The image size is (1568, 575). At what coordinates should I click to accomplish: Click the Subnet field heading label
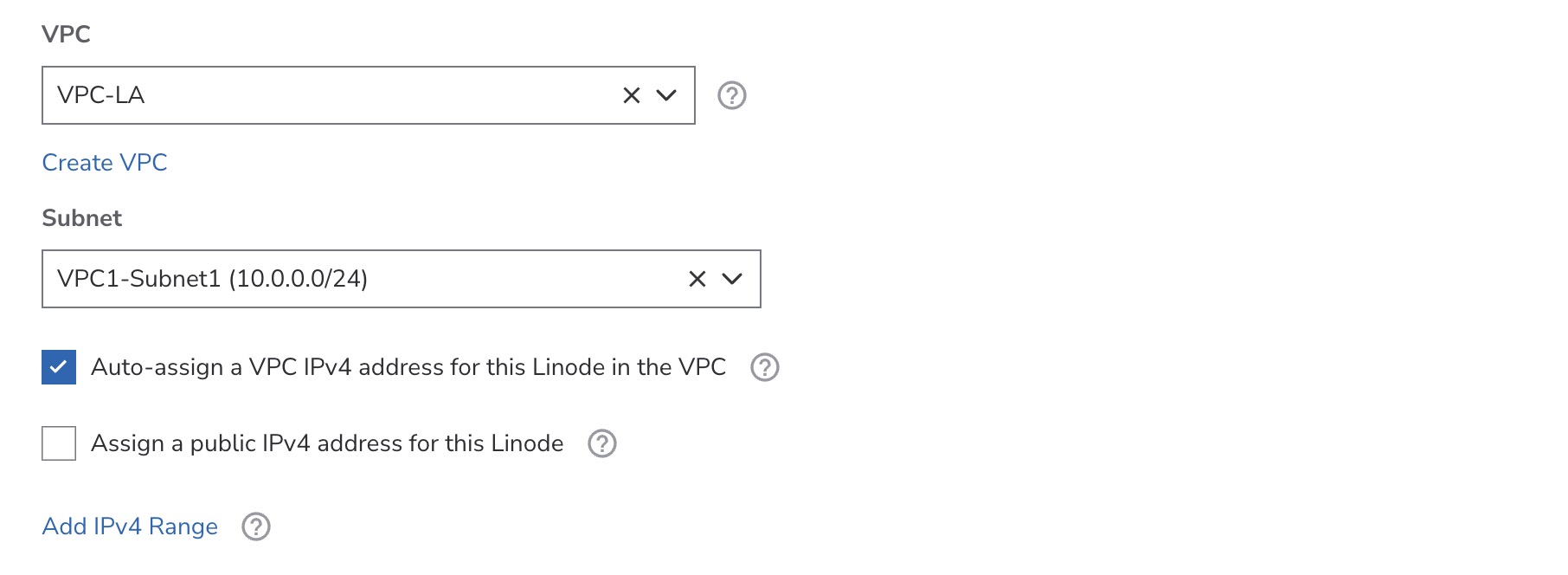(x=82, y=218)
